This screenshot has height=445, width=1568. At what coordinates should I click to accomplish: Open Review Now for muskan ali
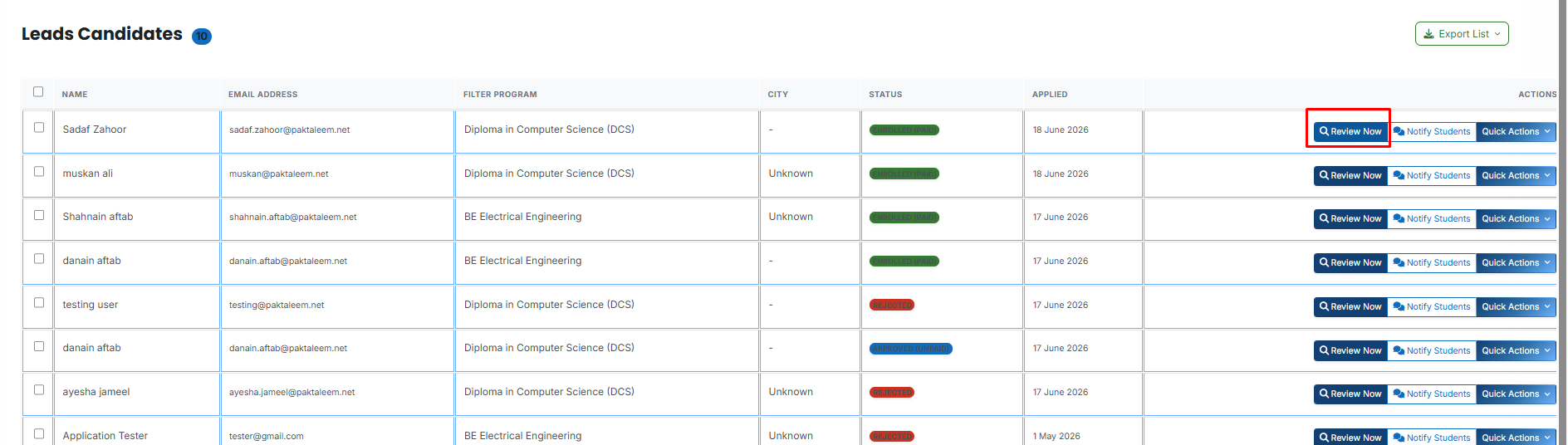click(x=1350, y=176)
